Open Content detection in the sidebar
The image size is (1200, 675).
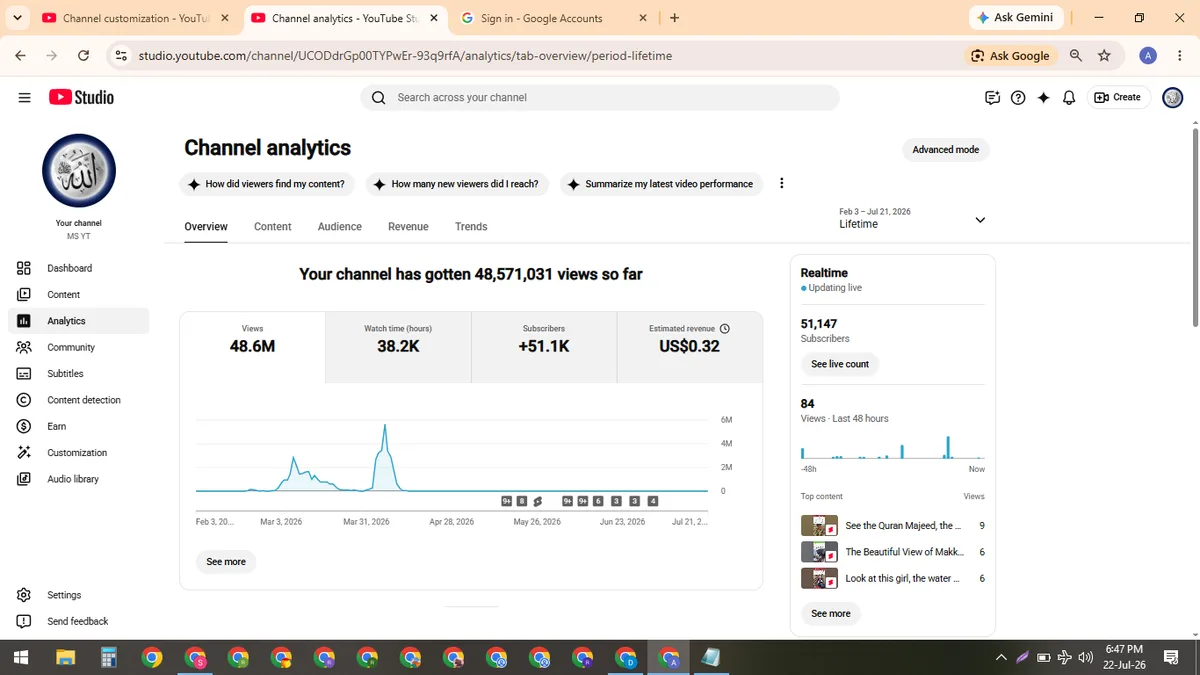pos(79,400)
